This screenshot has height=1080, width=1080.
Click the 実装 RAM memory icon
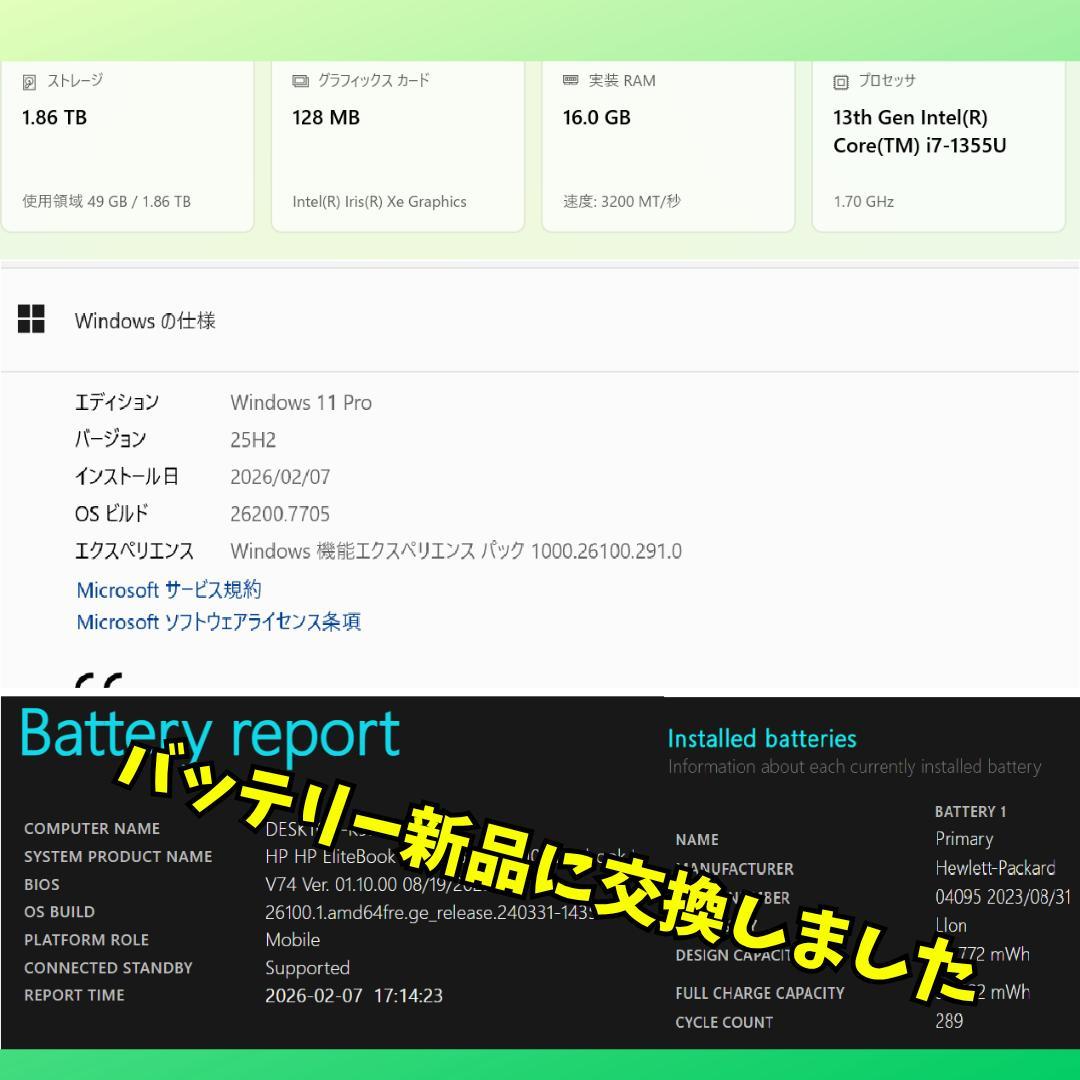pyautogui.click(x=571, y=81)
